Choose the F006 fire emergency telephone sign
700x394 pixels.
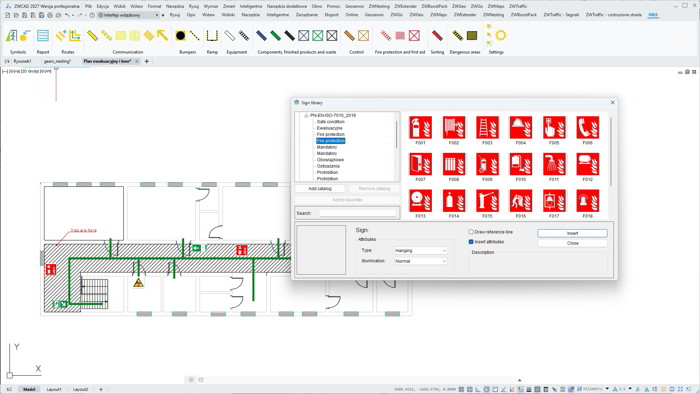pyautogui.click(x=588, y=128)
